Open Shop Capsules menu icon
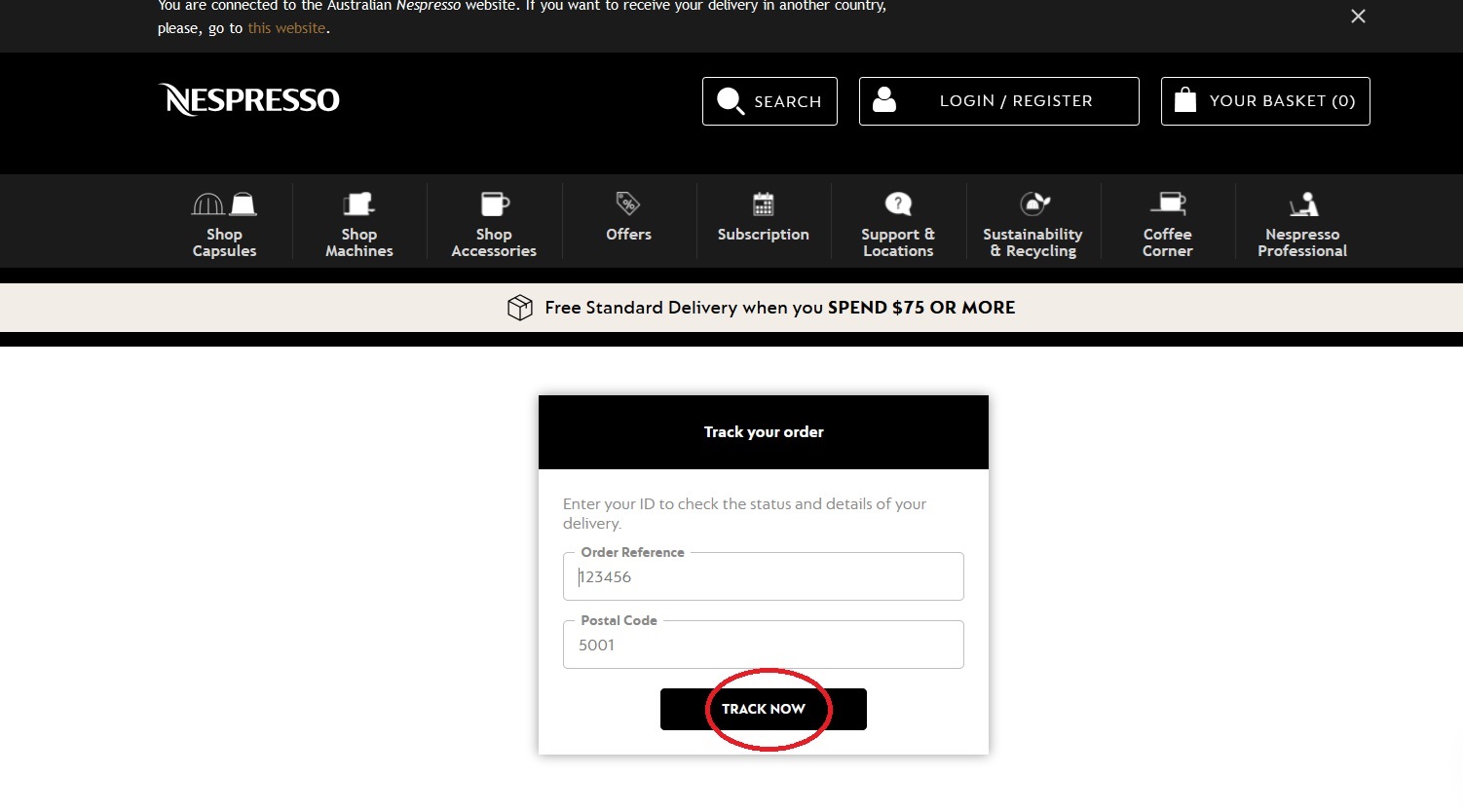 pos(224,204)
